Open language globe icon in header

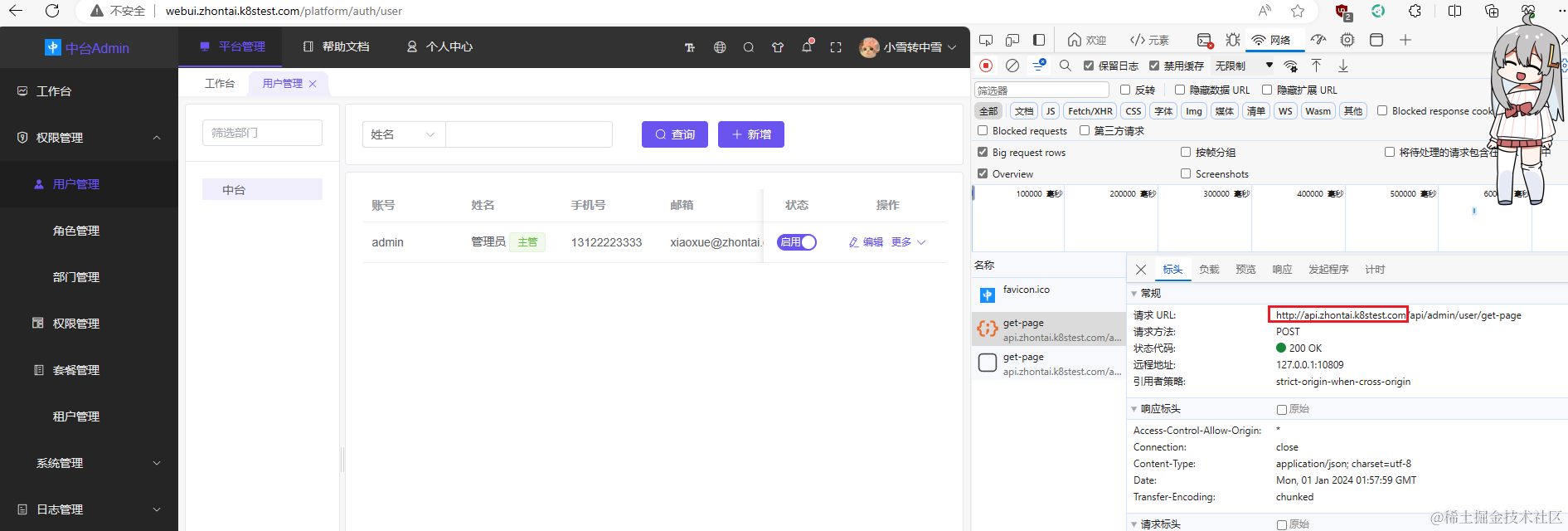click(x=720, y=47)
